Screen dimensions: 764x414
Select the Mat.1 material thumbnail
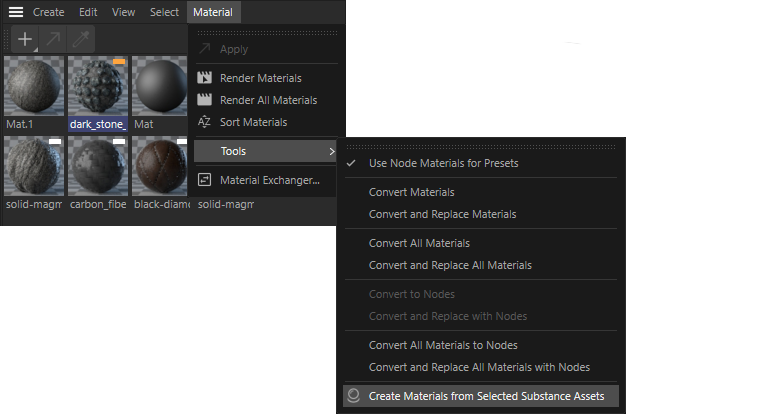[34, 85]
